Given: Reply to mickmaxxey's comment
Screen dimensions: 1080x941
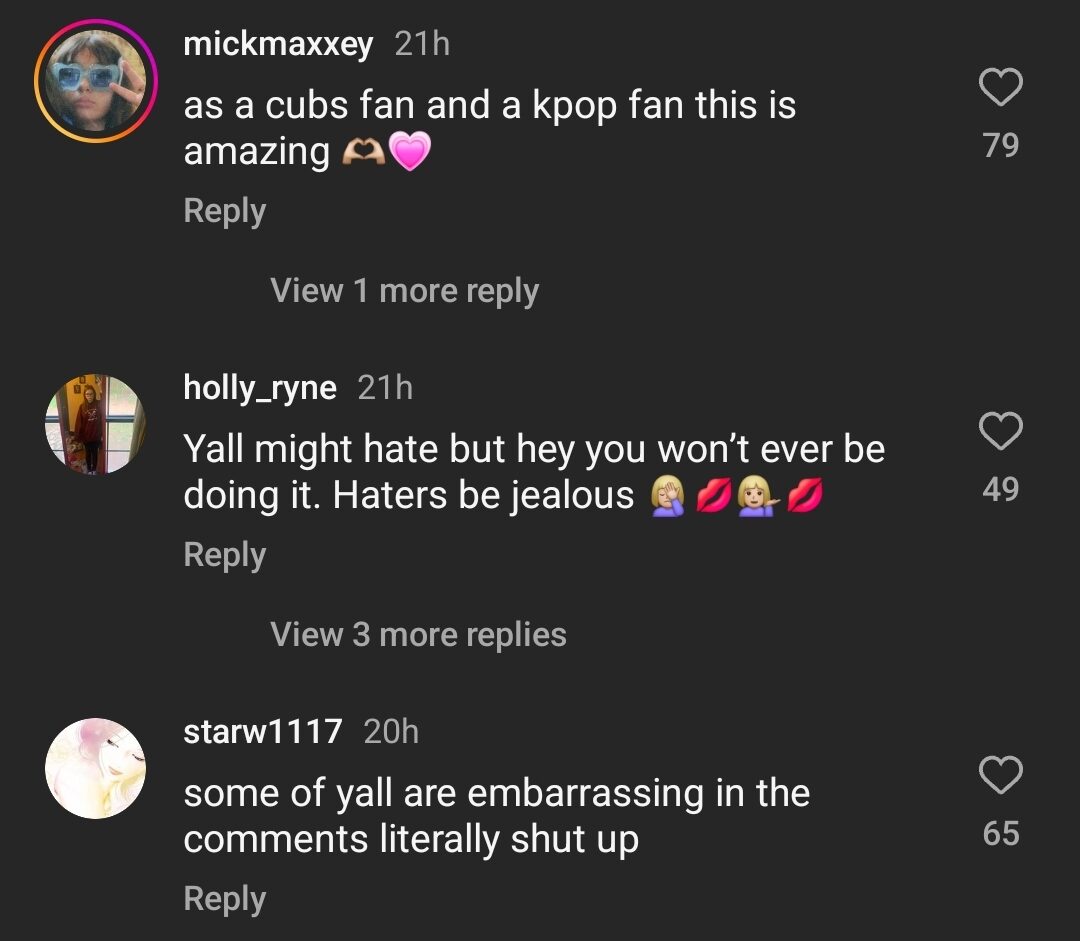Looking at the screenshot, I should tap(224, 212).
